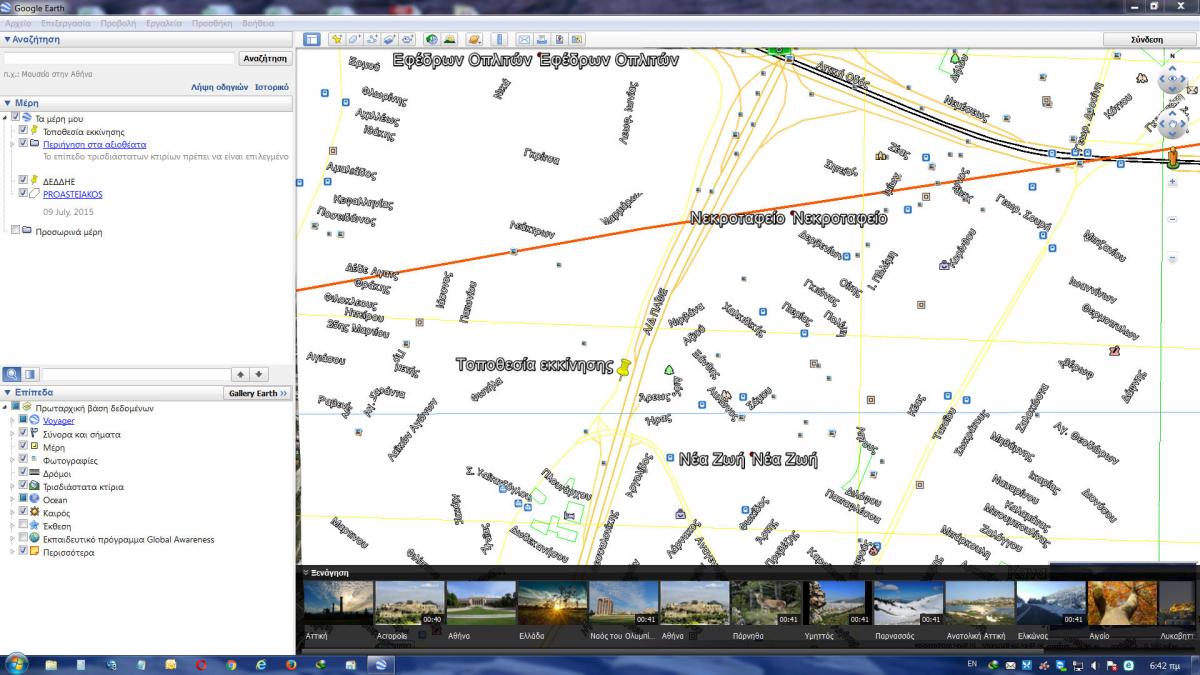The width and height of the screenshot is (1200, 675).
Task: Toggle the Τα μέρη μου checkbox
Action: 15,117
